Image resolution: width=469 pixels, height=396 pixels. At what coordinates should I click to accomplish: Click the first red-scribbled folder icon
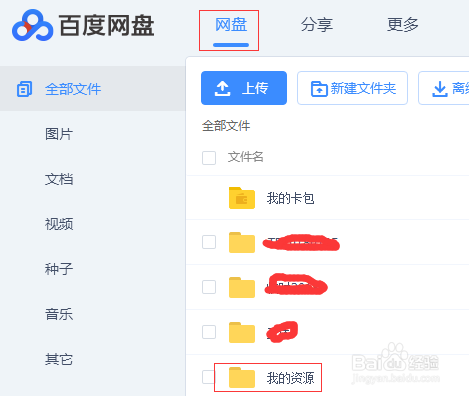(x=242, y=242)
